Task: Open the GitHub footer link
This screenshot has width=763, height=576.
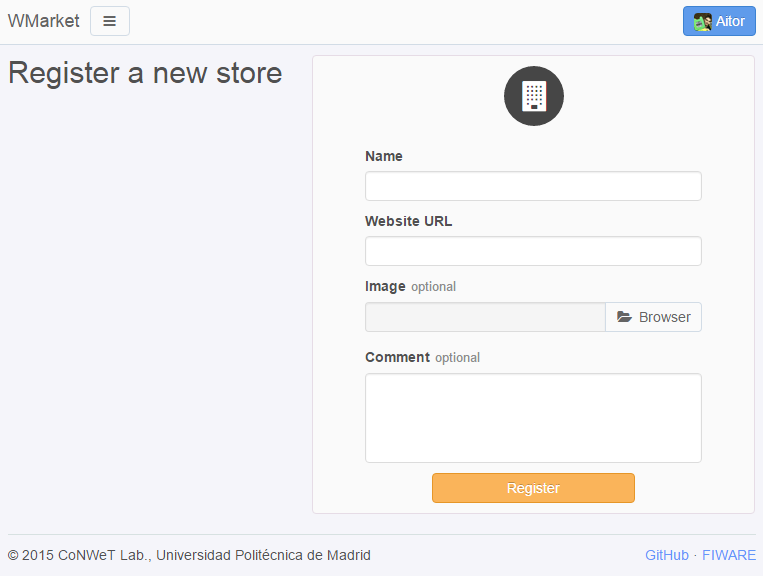Action: tap(667, 555)
